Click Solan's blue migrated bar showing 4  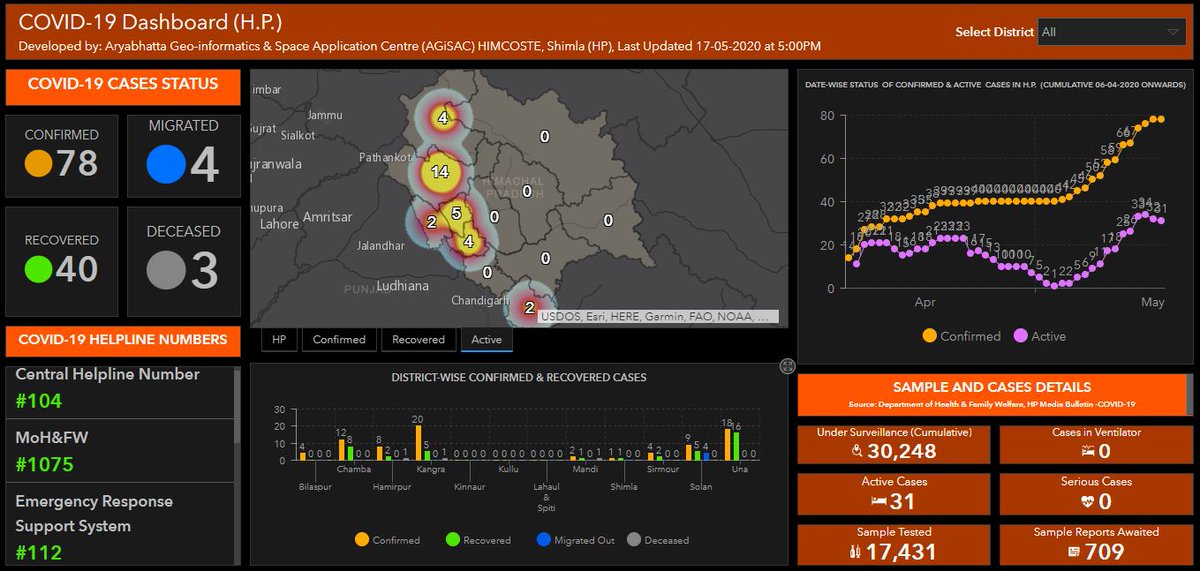(x=706, y=457)
